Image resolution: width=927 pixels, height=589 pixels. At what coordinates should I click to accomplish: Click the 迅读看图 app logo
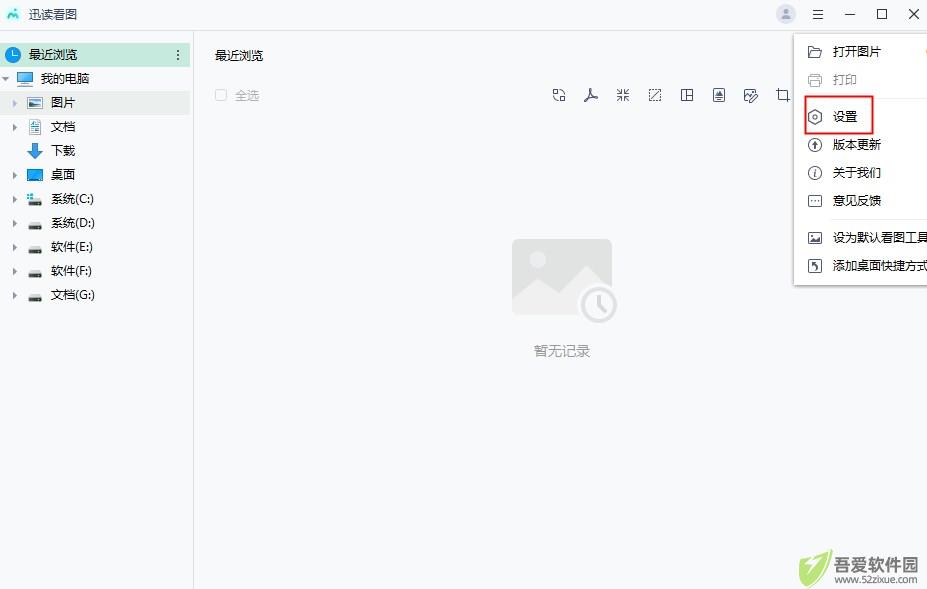click(x=13, y=14)
